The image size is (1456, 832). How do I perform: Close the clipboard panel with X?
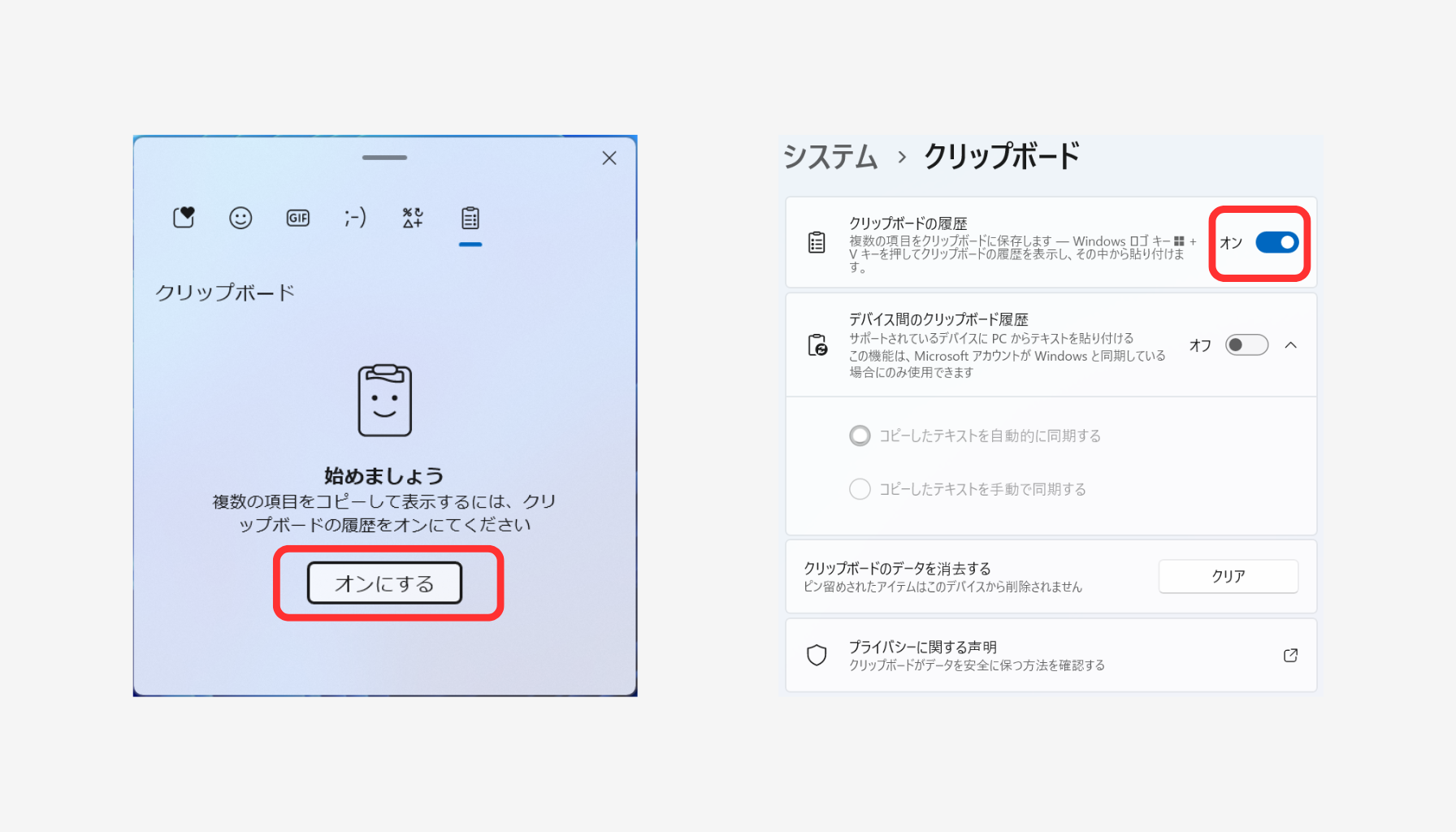coord(609,158)
